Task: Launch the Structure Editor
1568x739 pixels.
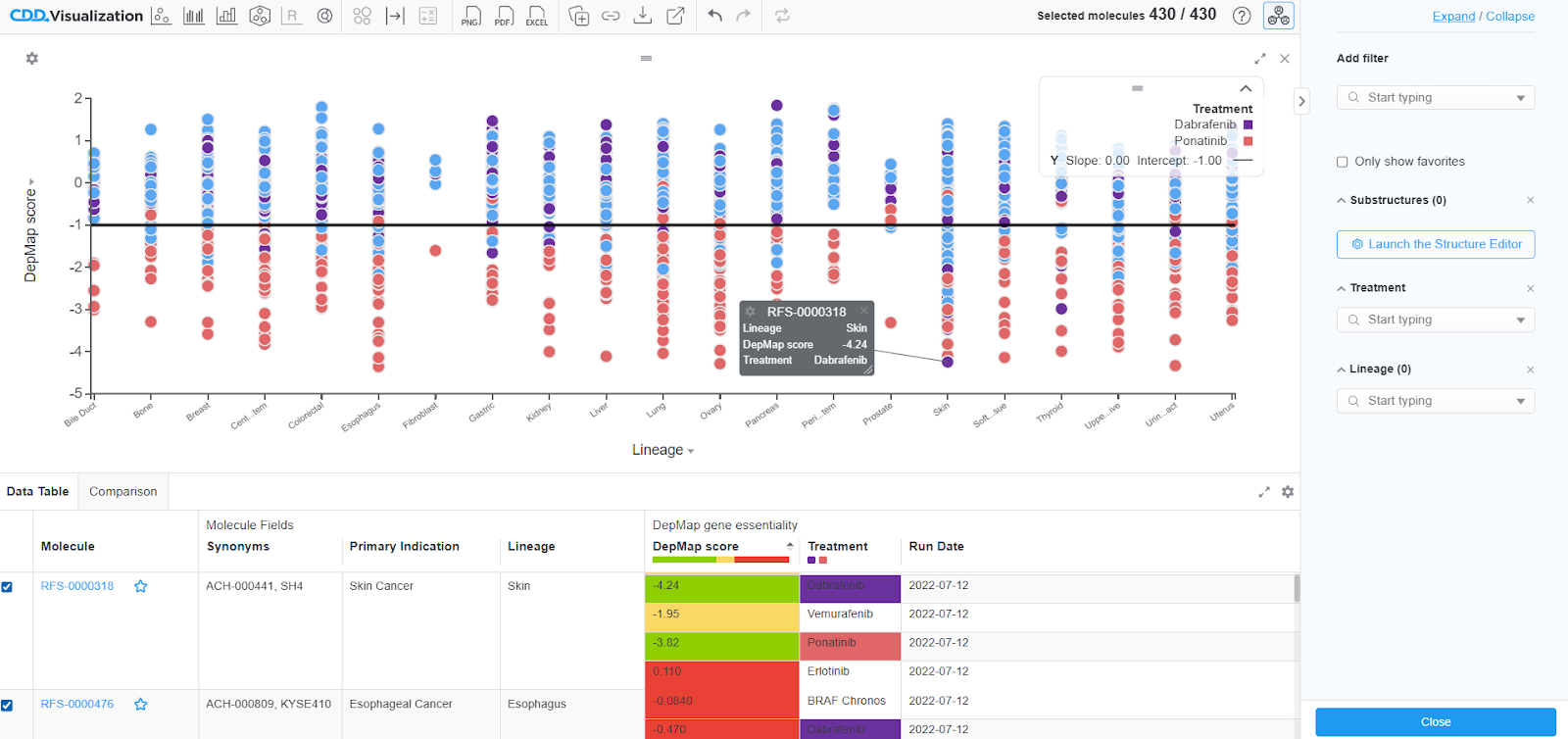Action: point(1436,245)
